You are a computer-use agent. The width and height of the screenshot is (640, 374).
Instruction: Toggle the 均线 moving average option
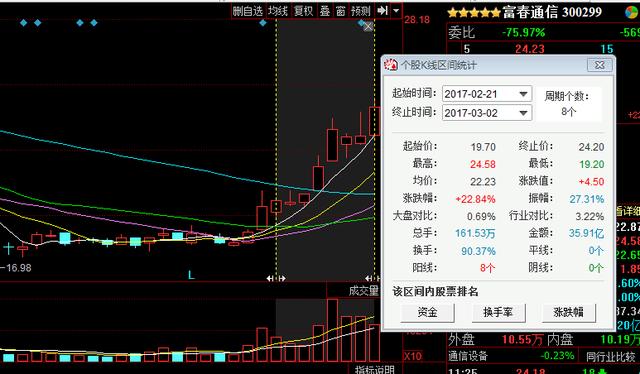click(x=278, y=11)
